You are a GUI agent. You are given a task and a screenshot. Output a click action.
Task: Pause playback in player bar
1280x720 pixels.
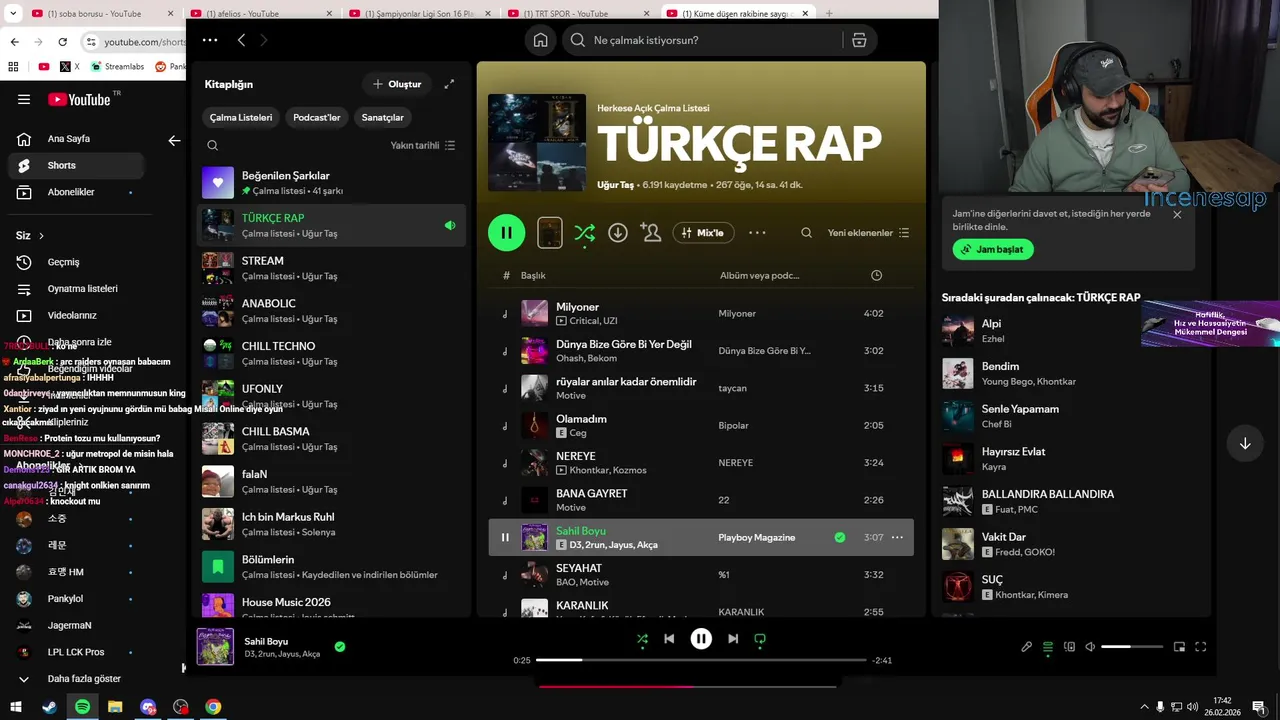click(x=701, y=638)
